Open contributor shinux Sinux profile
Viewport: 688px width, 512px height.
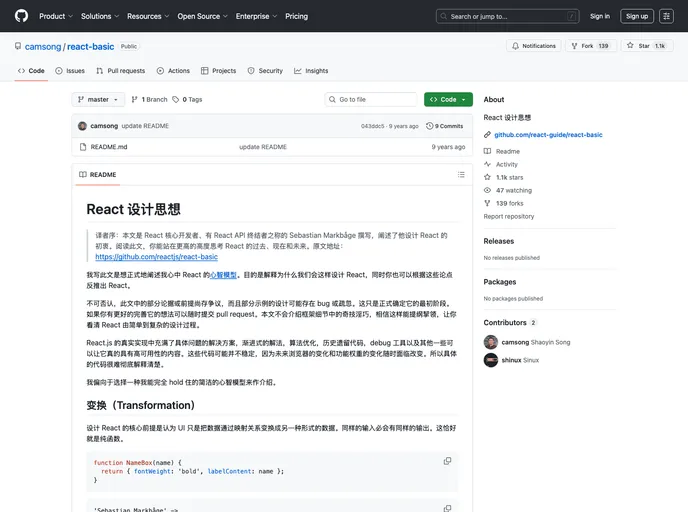click(520, 360)
